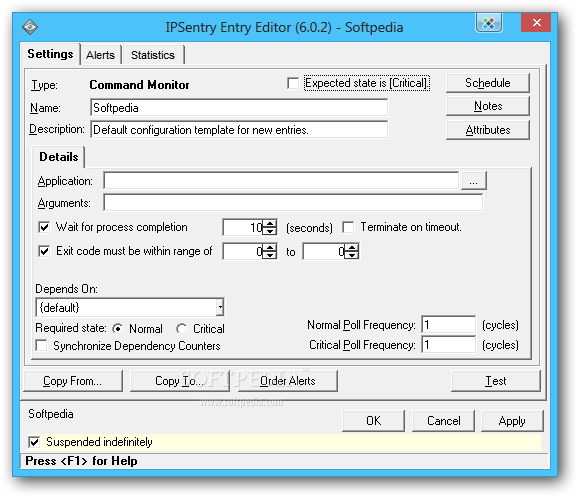Screen dimensions: 578x497
Task: Decrease exit code range lower bound
Action: click(x=271, y=255)
